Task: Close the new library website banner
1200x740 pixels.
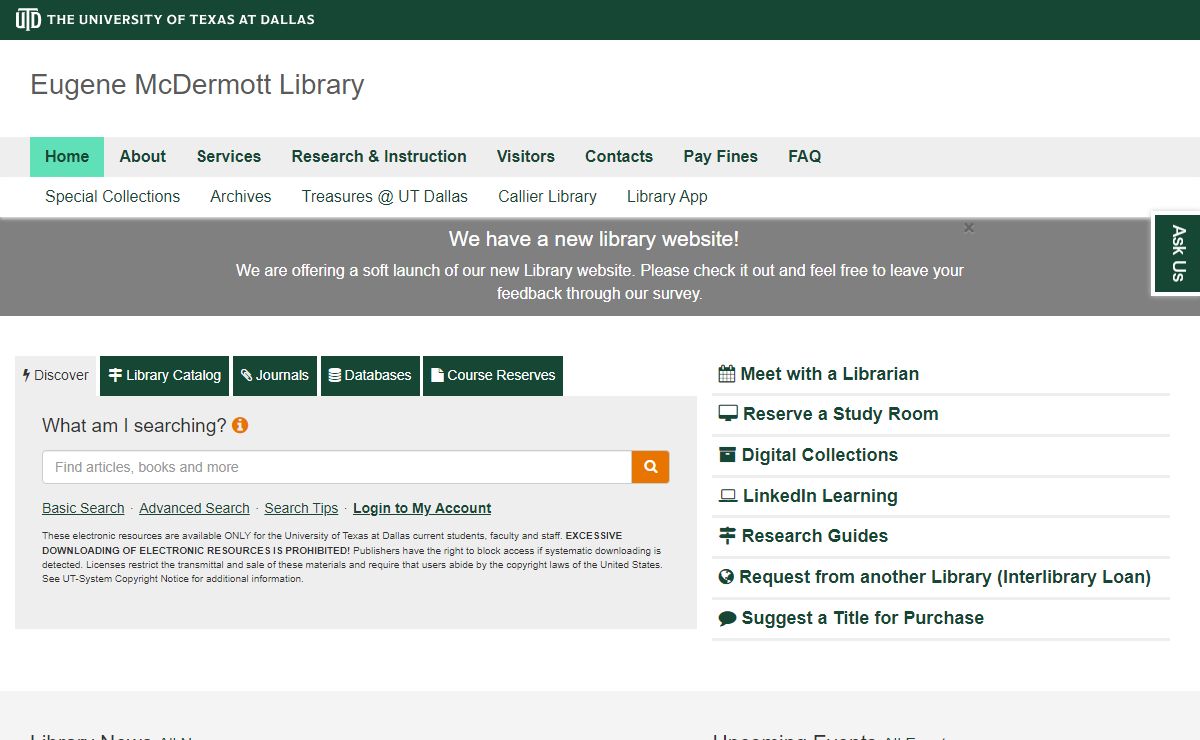Action: coord(968,228)
